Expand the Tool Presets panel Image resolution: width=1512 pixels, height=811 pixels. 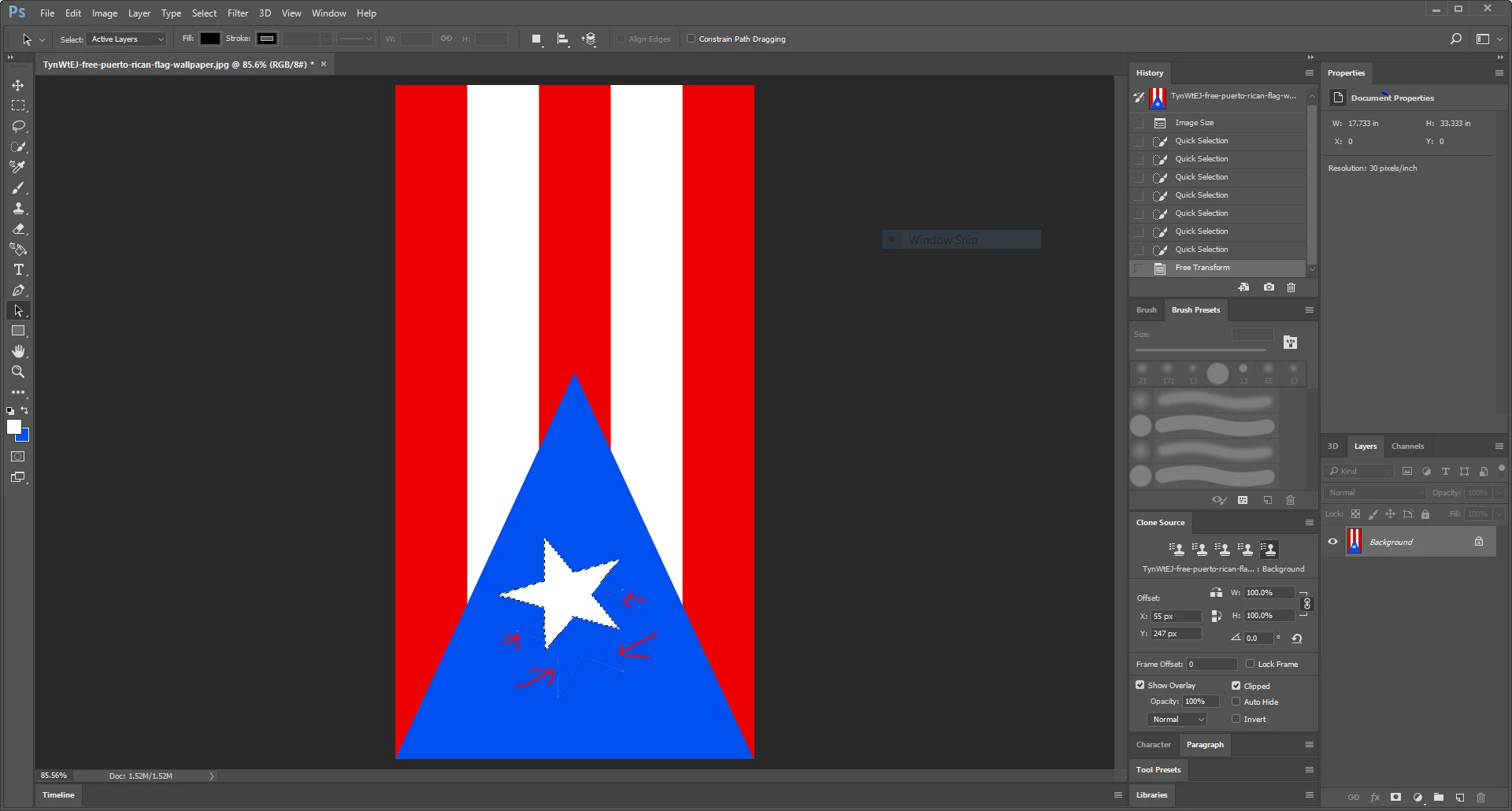coord(1158,769)
